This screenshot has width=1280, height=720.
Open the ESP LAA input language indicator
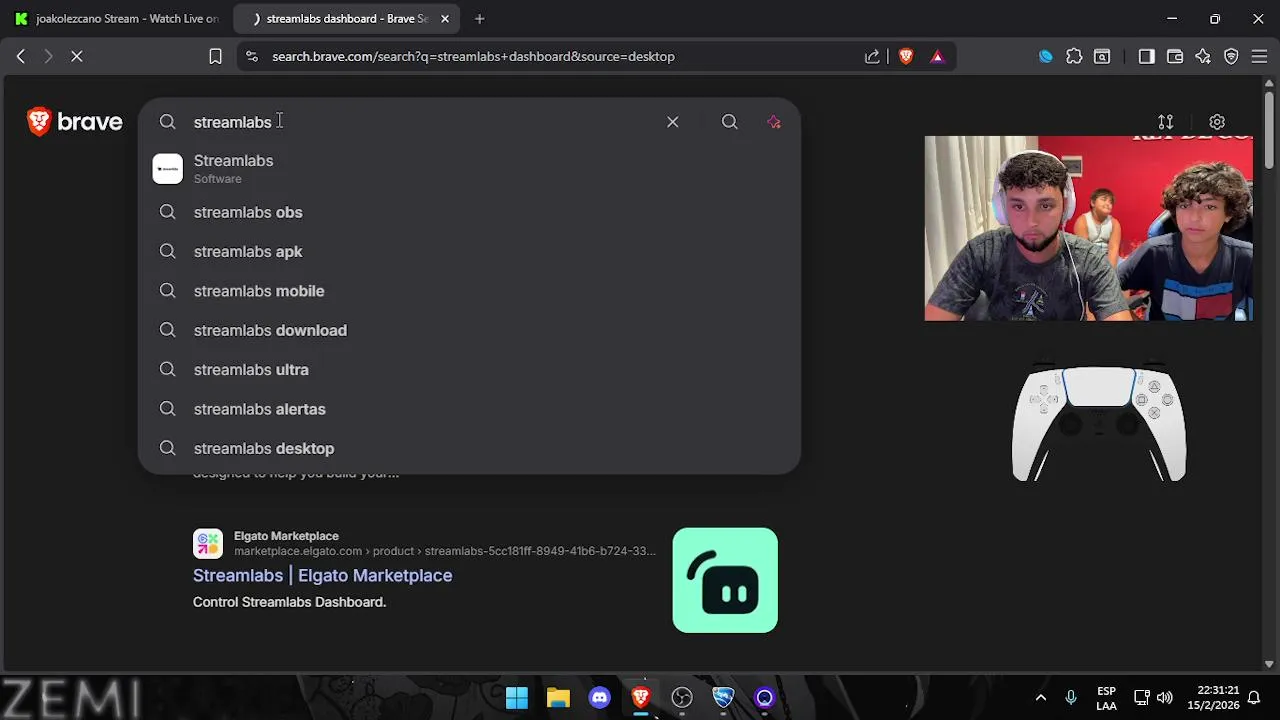coord(1106,698)
